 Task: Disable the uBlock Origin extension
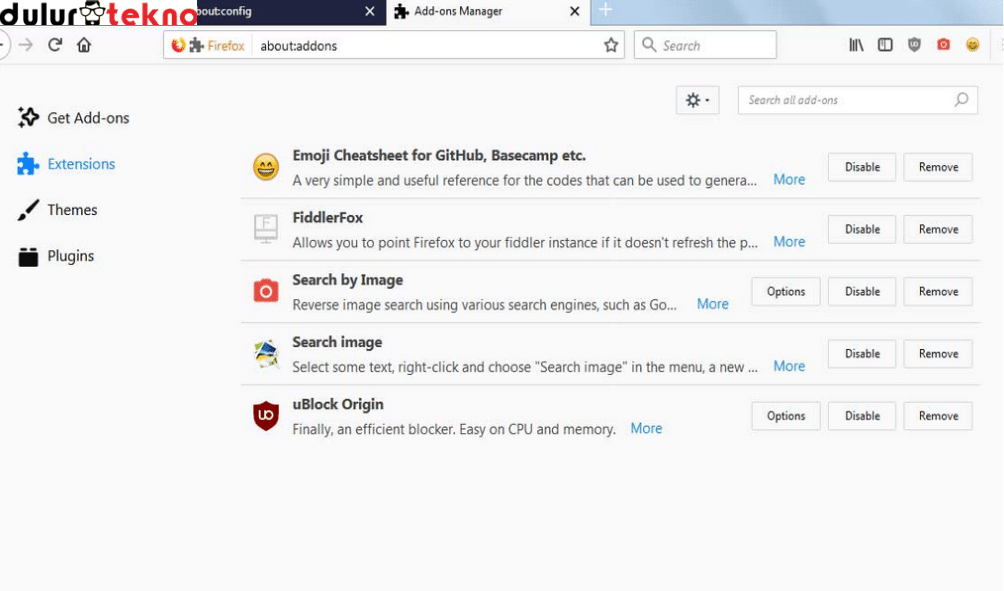pos(862,416)
